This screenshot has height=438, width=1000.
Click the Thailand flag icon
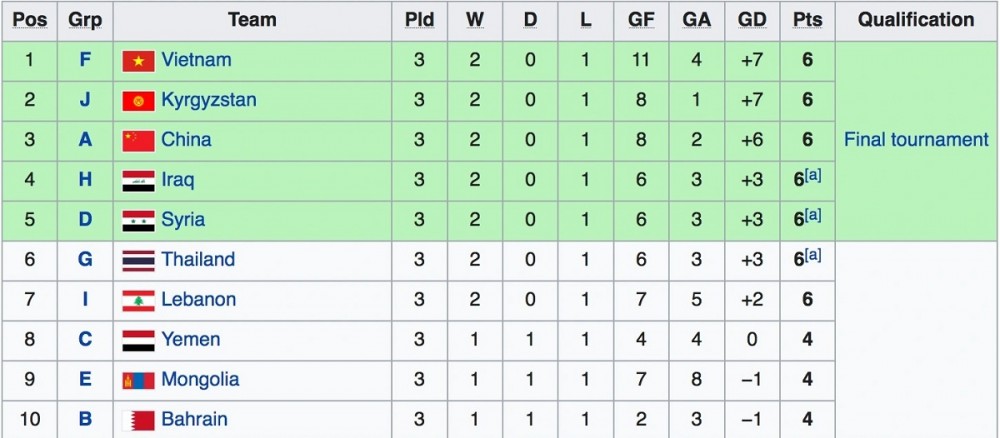point(138,261)
